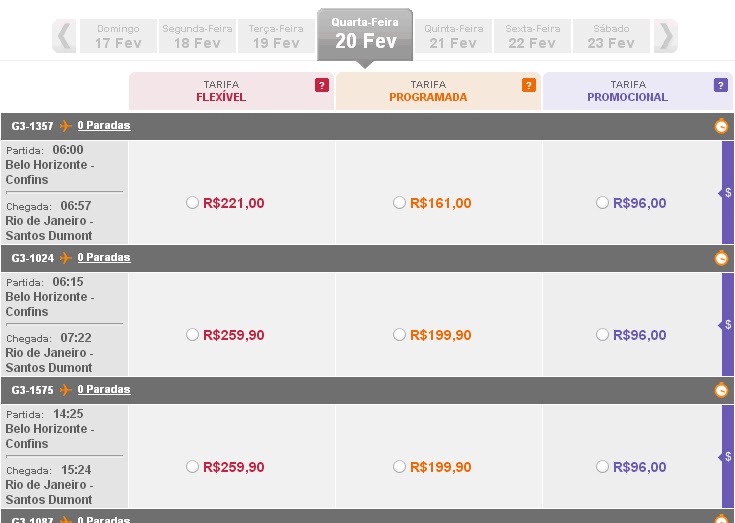Pick R$96,00 promotional fare for G3-1575
The width and height of the screenshot is (735, 523).
coord(602,467)
